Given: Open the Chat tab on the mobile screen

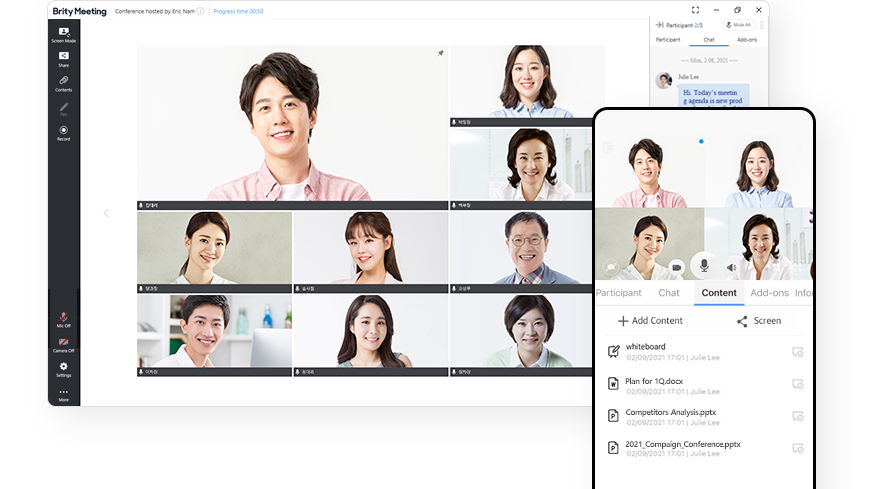Looking at the screenshot, I should tap(669, 293).
